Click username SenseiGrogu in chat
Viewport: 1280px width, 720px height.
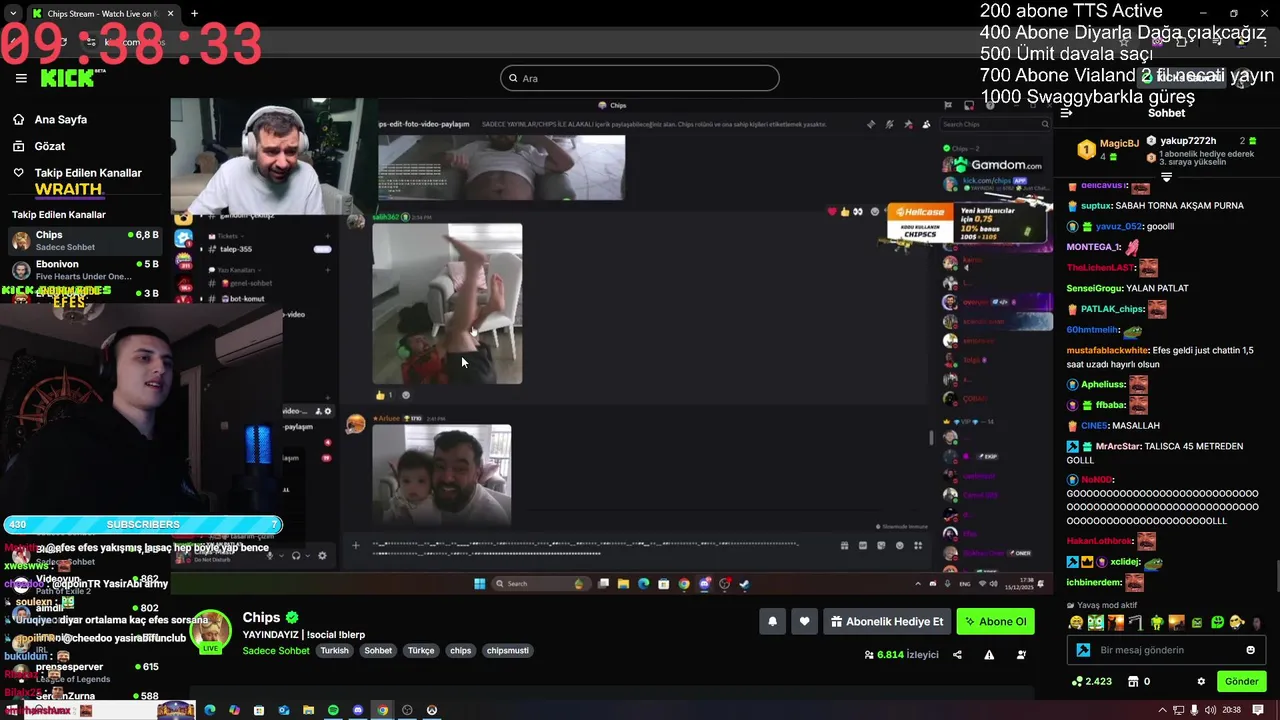click(x=1094, y=288)
